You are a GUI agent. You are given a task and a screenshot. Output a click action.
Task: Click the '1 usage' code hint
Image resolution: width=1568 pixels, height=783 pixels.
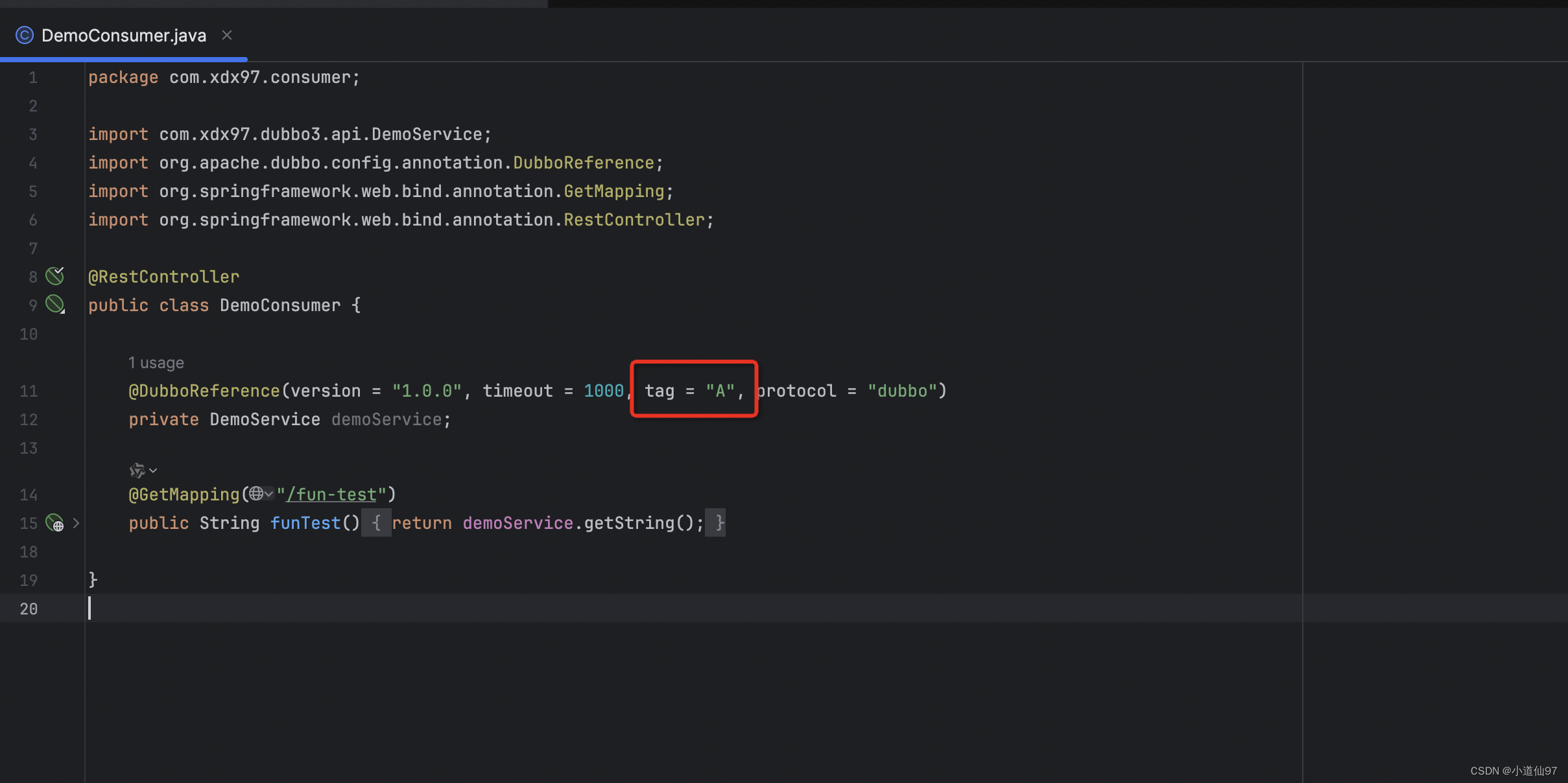tap(156, 362)
